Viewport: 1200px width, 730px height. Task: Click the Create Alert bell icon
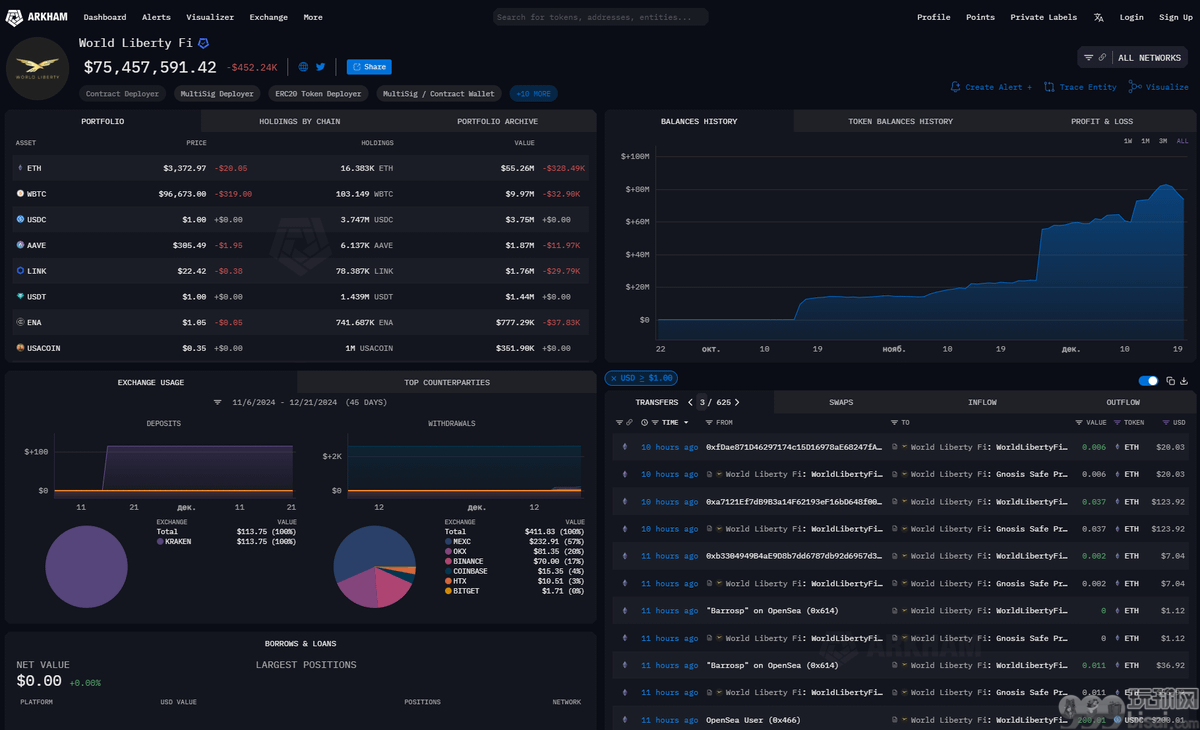955,87
